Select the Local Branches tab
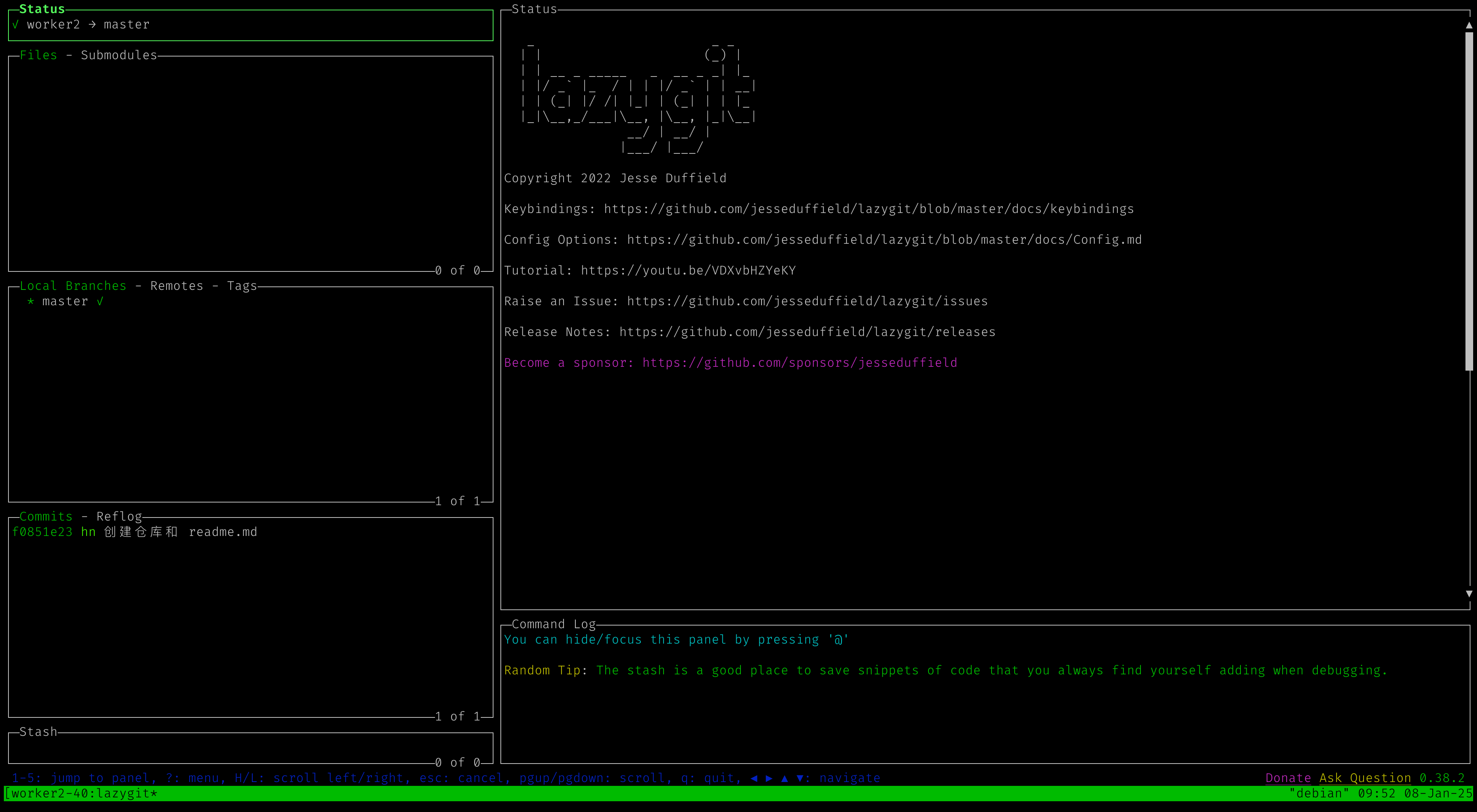 click(73, 285)
